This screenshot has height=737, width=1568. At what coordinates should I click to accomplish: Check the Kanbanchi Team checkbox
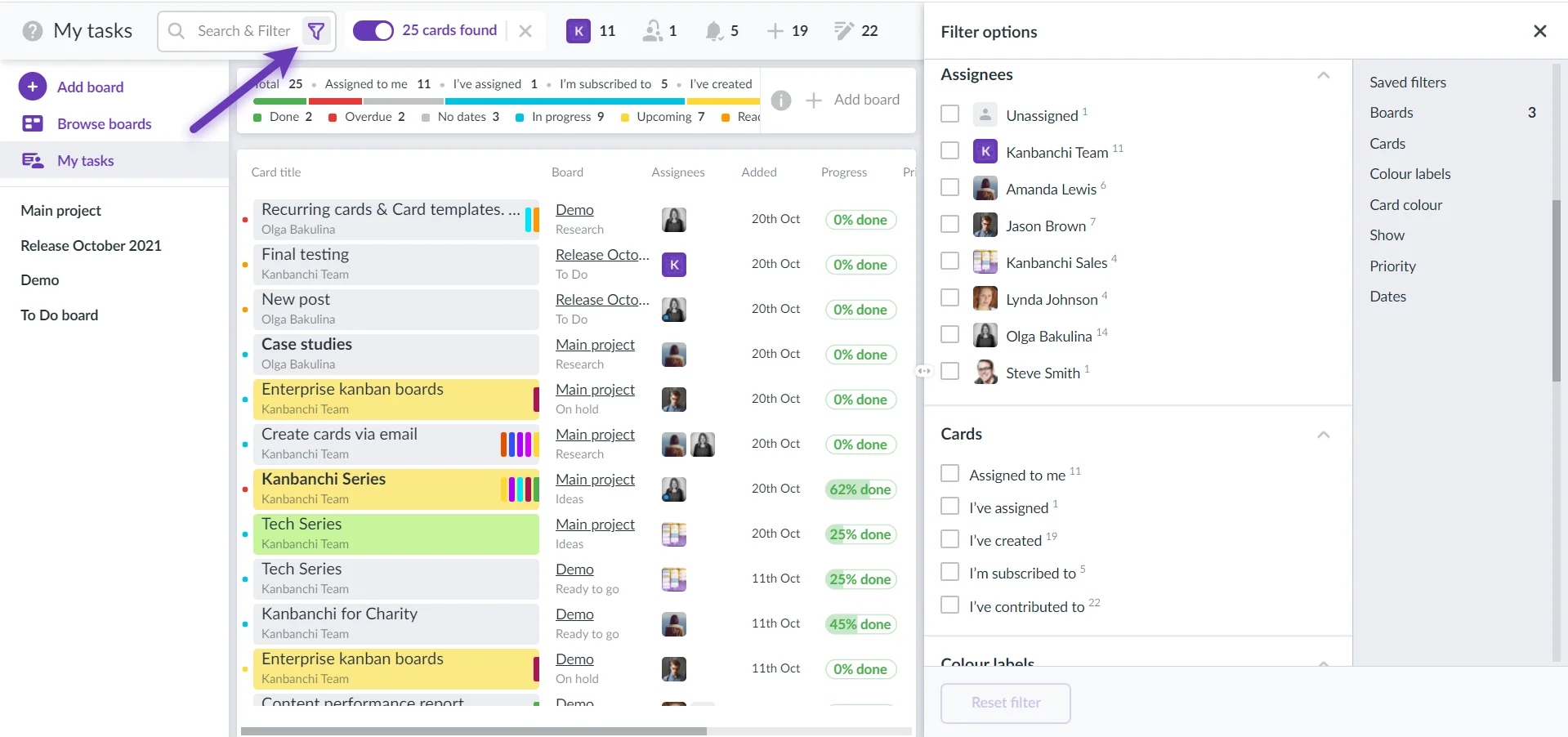coord(949,150)
